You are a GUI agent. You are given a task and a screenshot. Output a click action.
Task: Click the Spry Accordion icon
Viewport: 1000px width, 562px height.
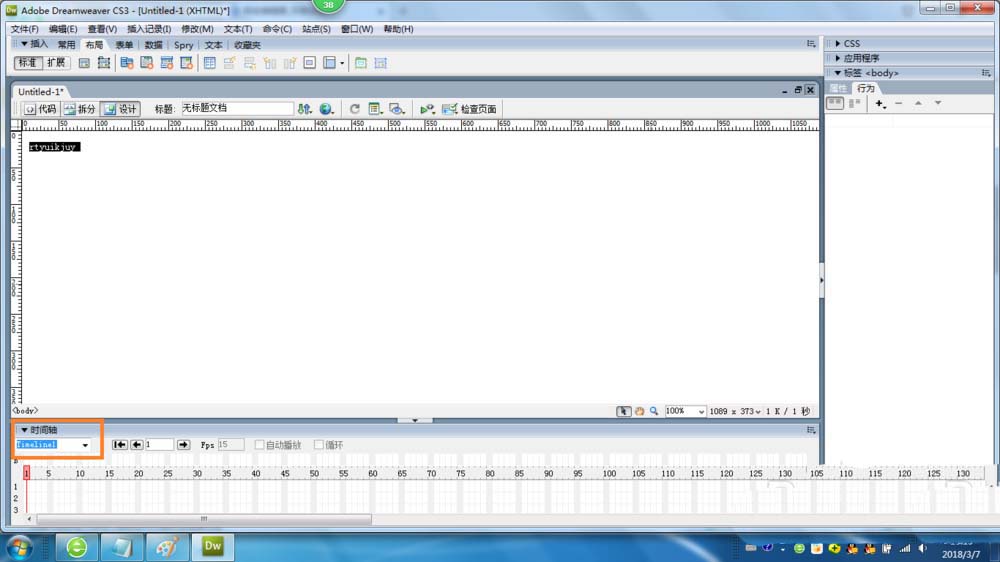coord(166,63)
